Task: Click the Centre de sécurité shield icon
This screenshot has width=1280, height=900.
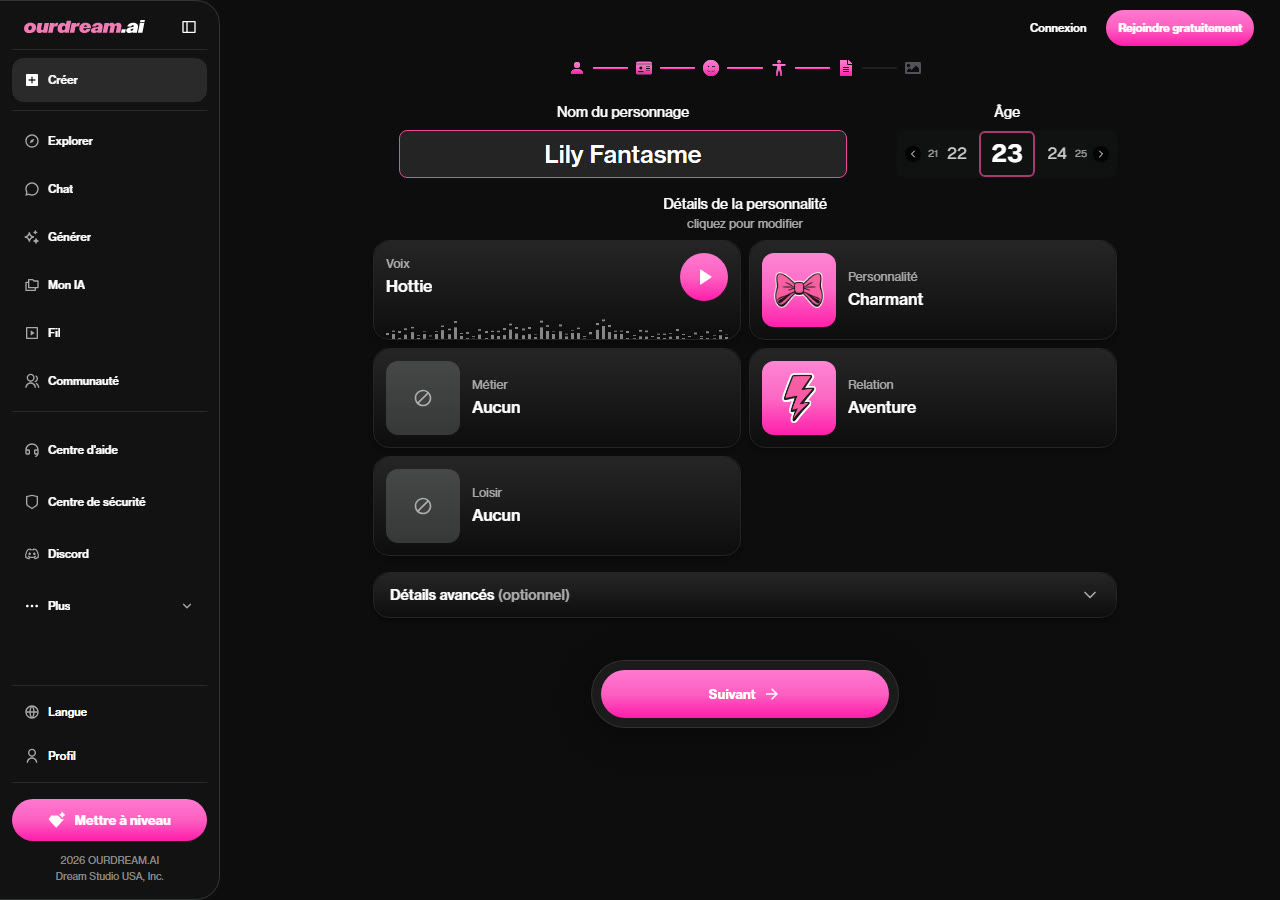Action: tap(32, 502)
